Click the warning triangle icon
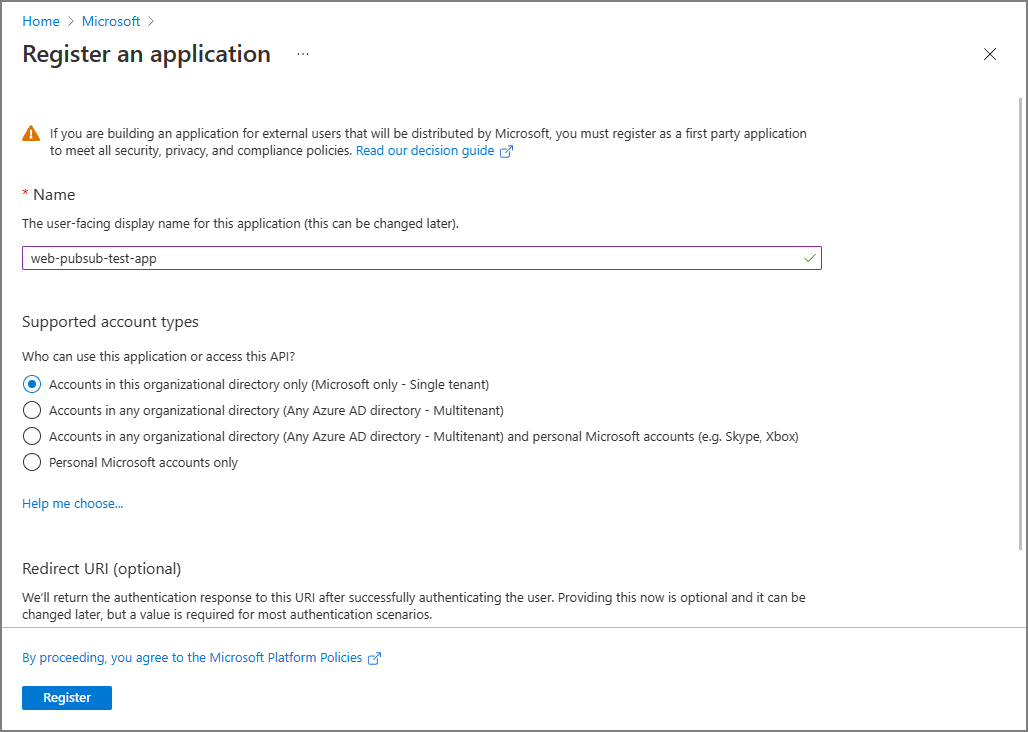 click(32, 134)
